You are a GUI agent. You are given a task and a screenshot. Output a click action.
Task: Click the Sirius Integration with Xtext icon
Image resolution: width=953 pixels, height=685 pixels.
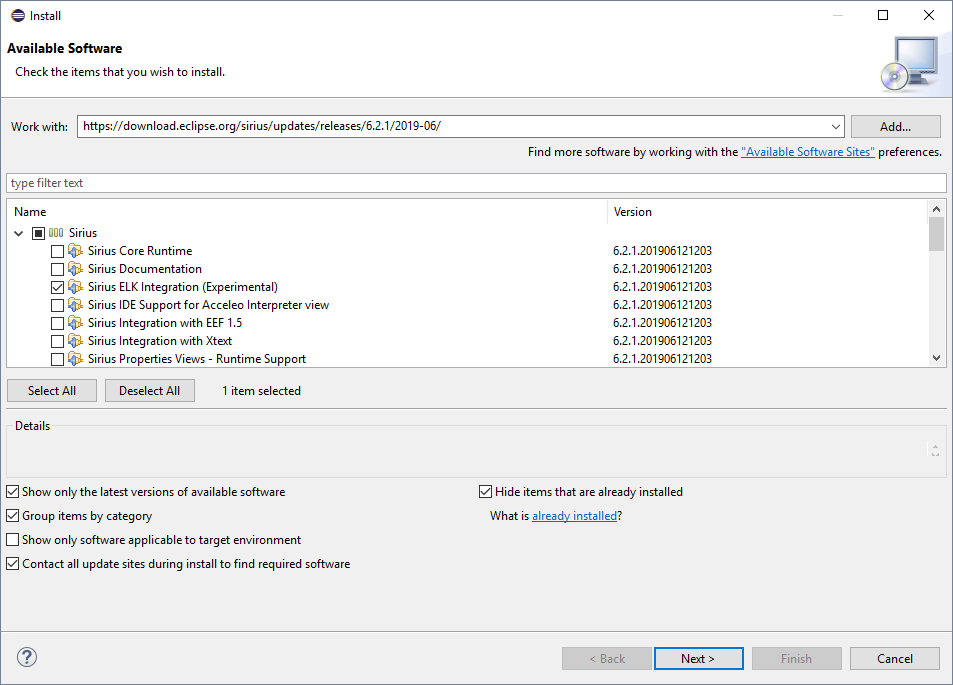(75, 341)
